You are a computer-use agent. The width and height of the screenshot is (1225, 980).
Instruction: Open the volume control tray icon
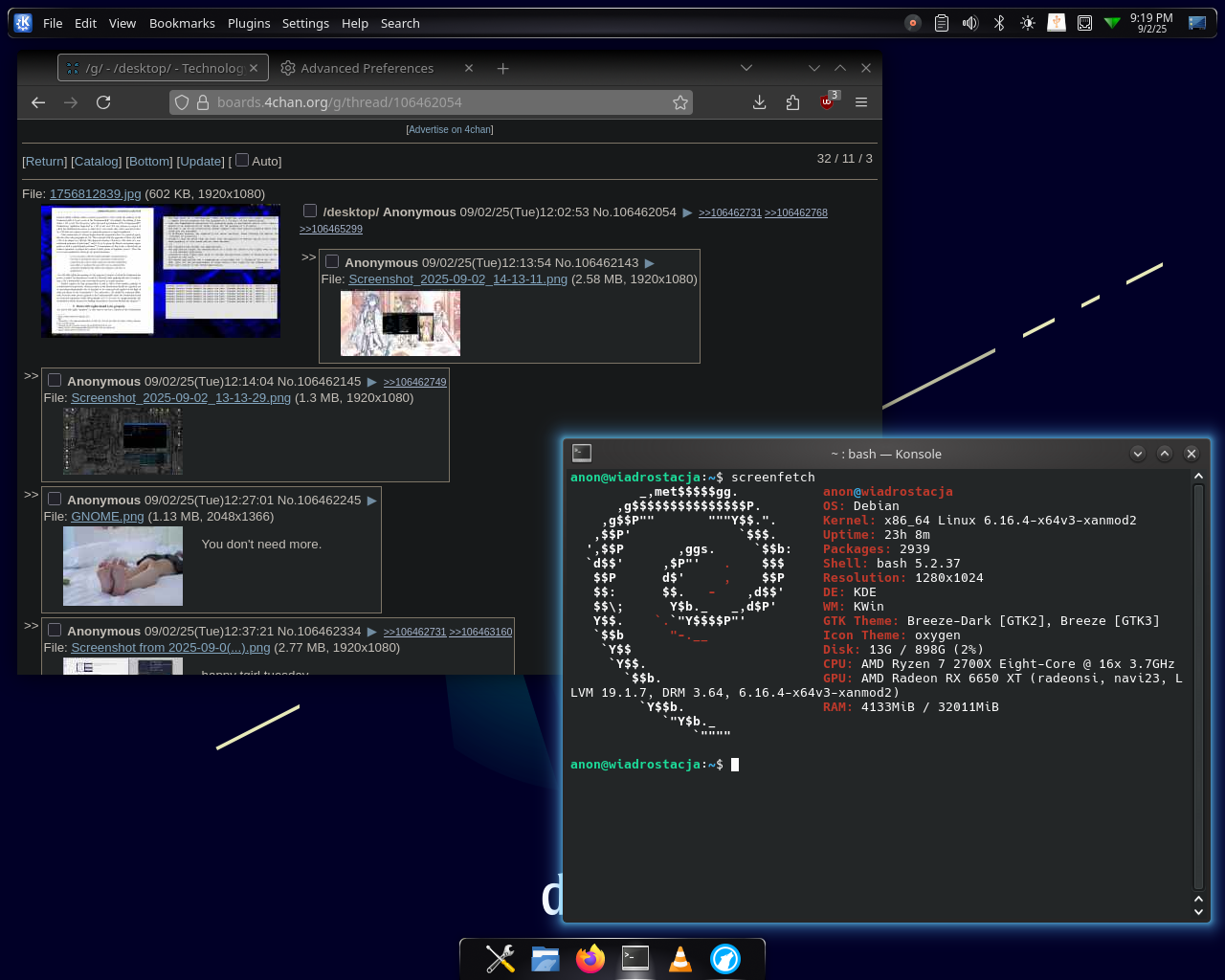coord(969,23)
